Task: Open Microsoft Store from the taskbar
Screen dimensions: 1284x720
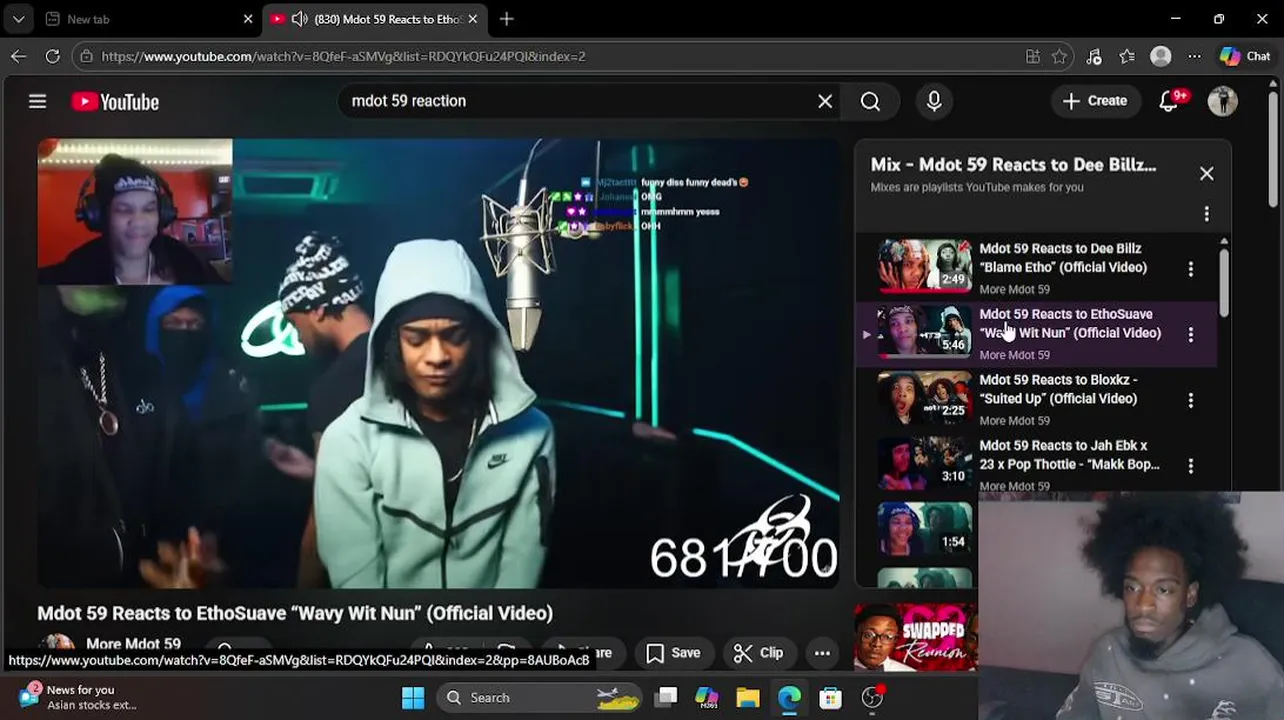Action: tap(830, 697)
